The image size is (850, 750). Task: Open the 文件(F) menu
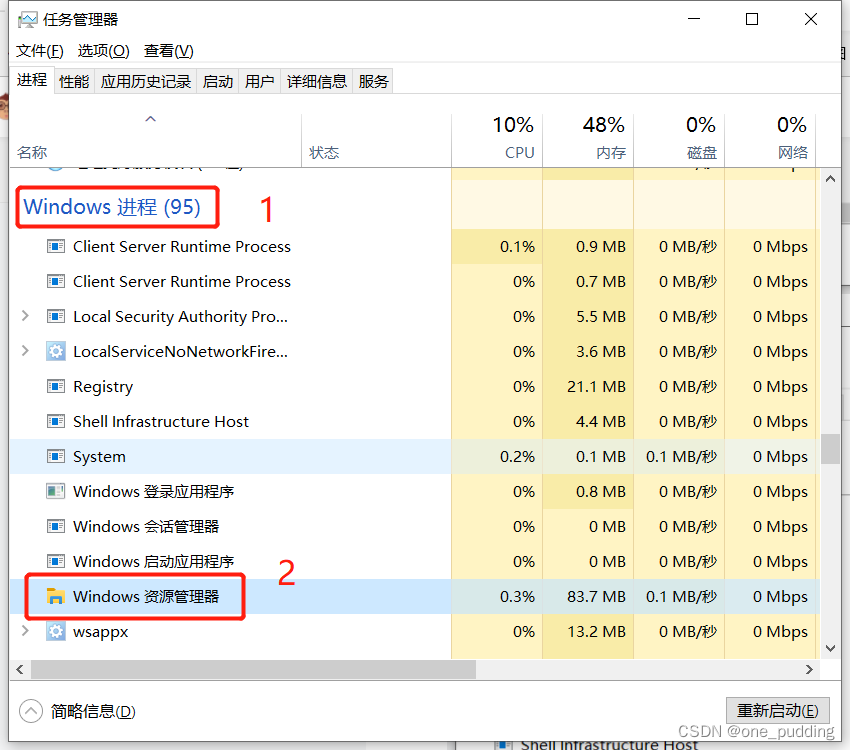40,51
